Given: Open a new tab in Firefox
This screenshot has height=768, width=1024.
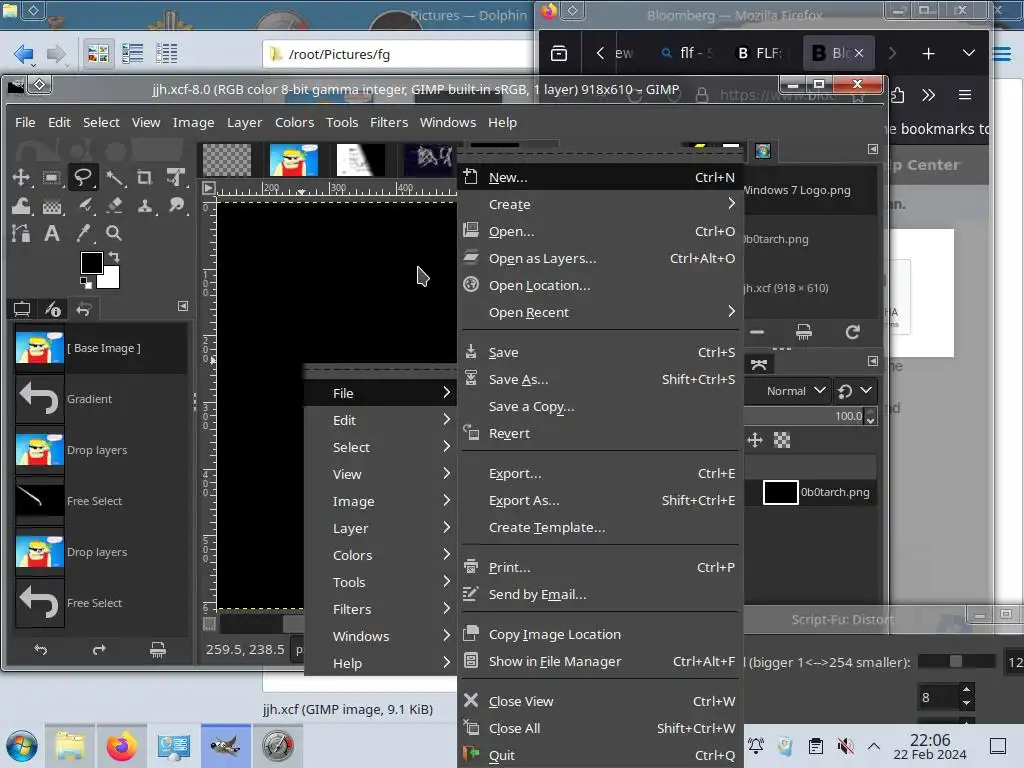Looking at the screenshot, I should (x=928, y=54).
